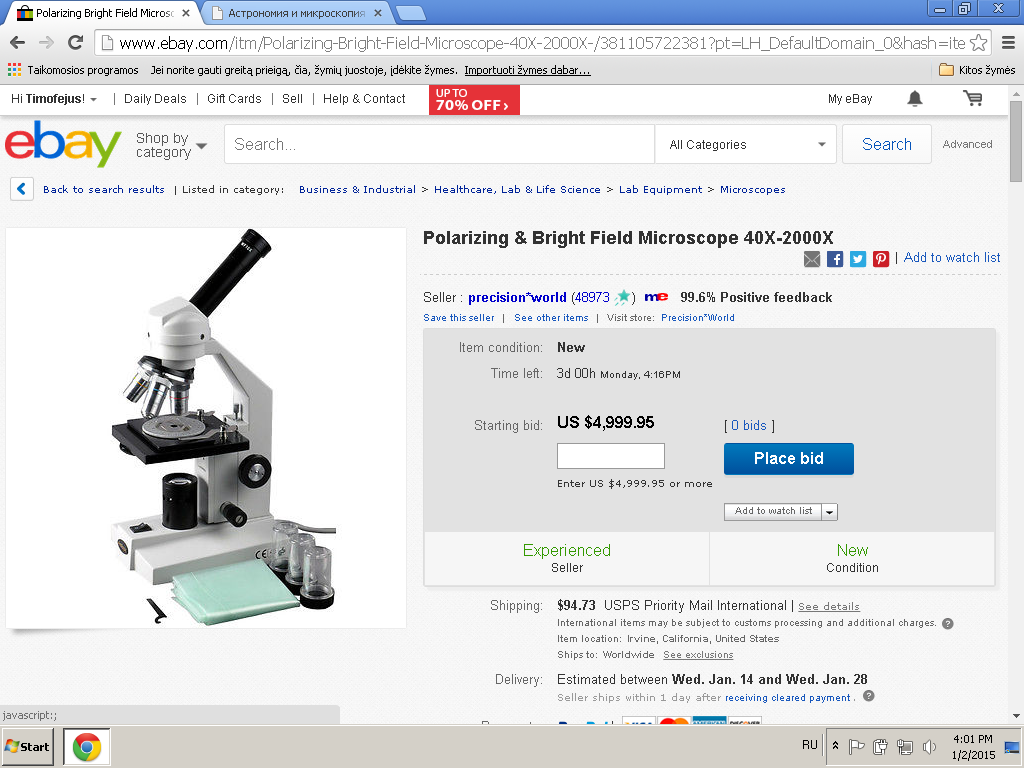Click the Sell menu link
The image size is (1024, 768).
point(293,99)
